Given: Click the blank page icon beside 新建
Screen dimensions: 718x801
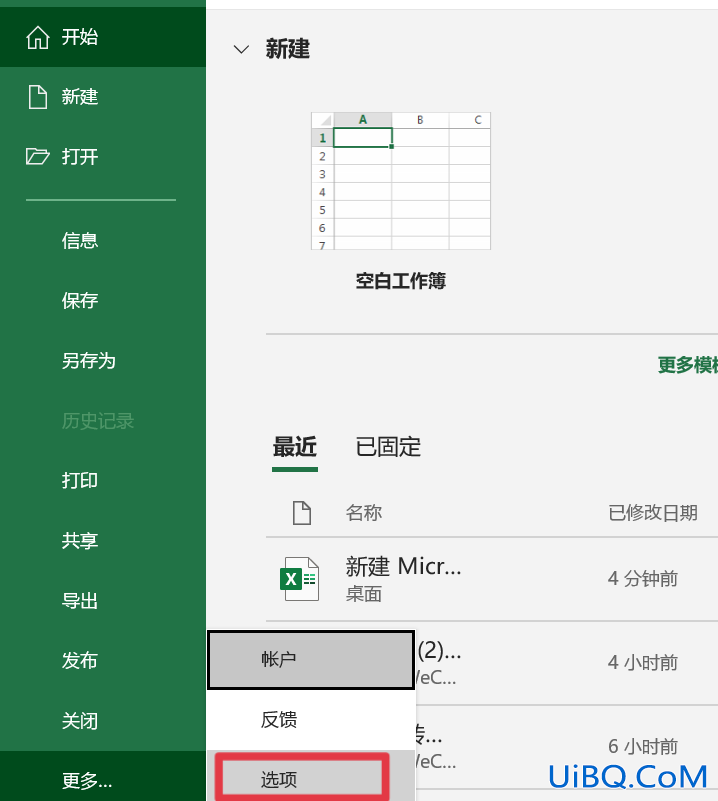Looking at the screenshot, I should 38,97.
